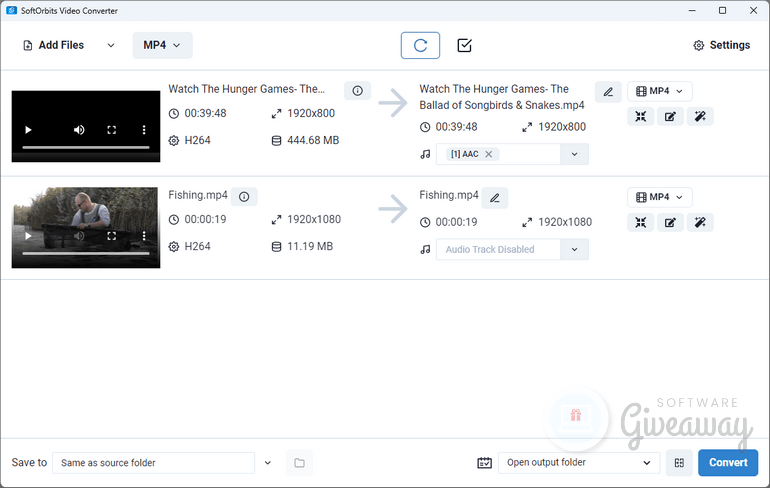Expand the Add Files dropdown arrow
The width and height of the screenshot is (770, 488).
(x=111, y=45)
